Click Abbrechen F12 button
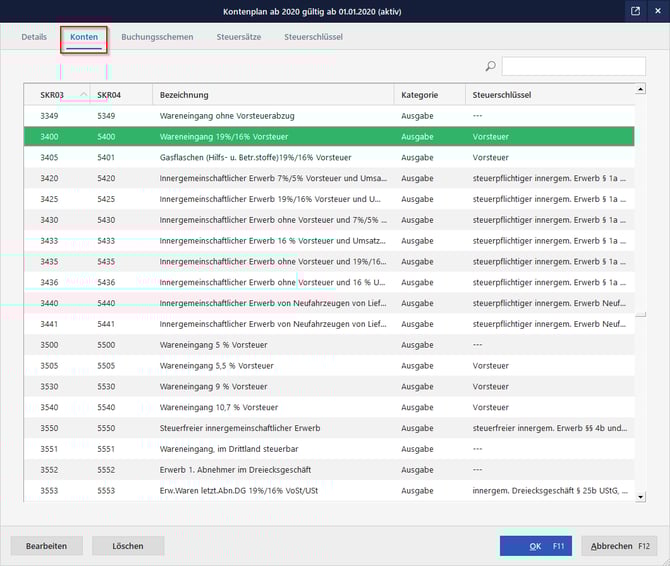Screen dimensions: 670x566 coord(620,546)
